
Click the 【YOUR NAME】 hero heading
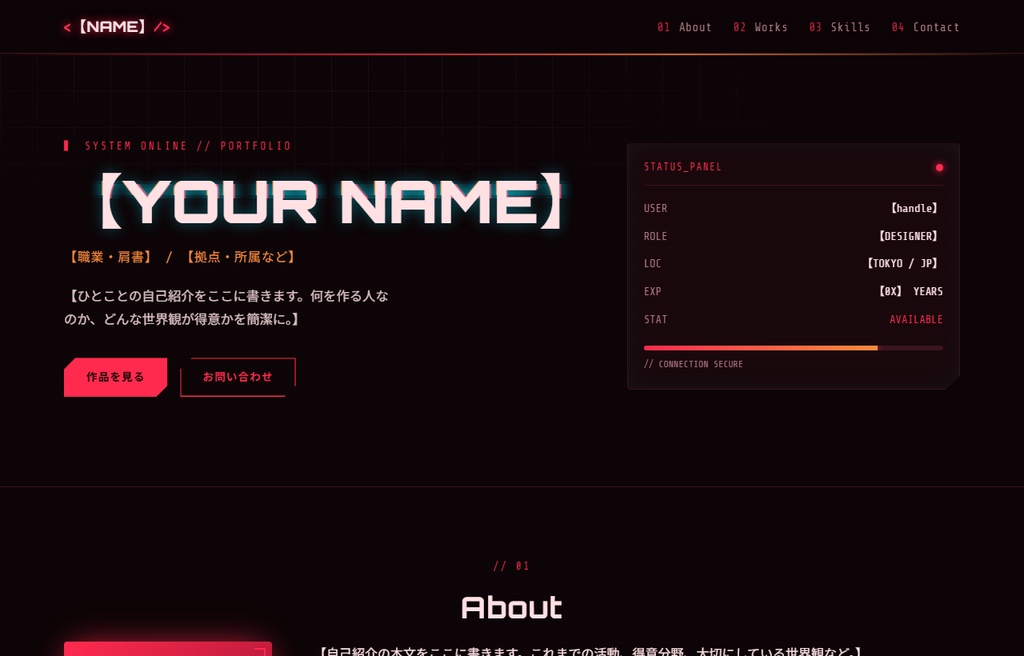coord(332,202)
